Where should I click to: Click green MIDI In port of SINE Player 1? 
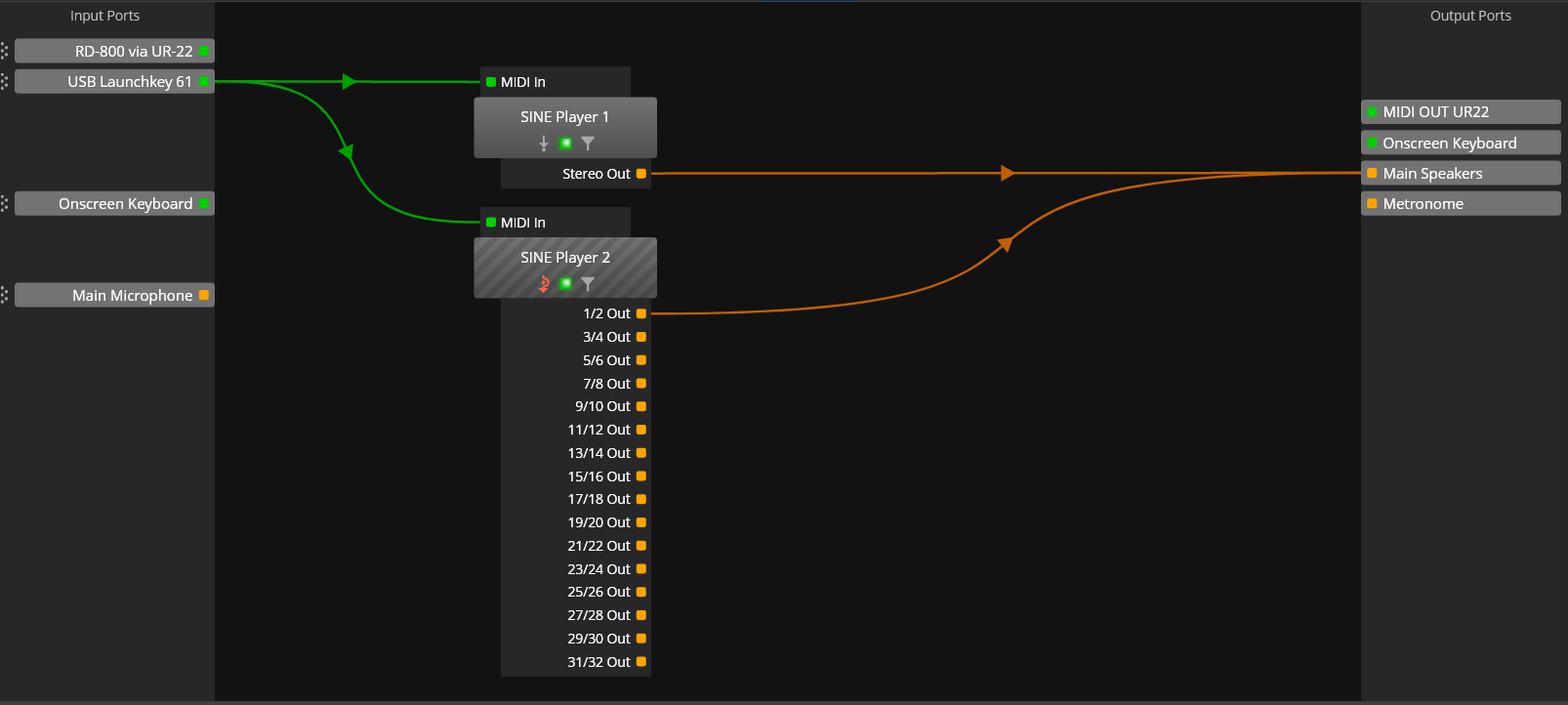click(x=491, y=82)
